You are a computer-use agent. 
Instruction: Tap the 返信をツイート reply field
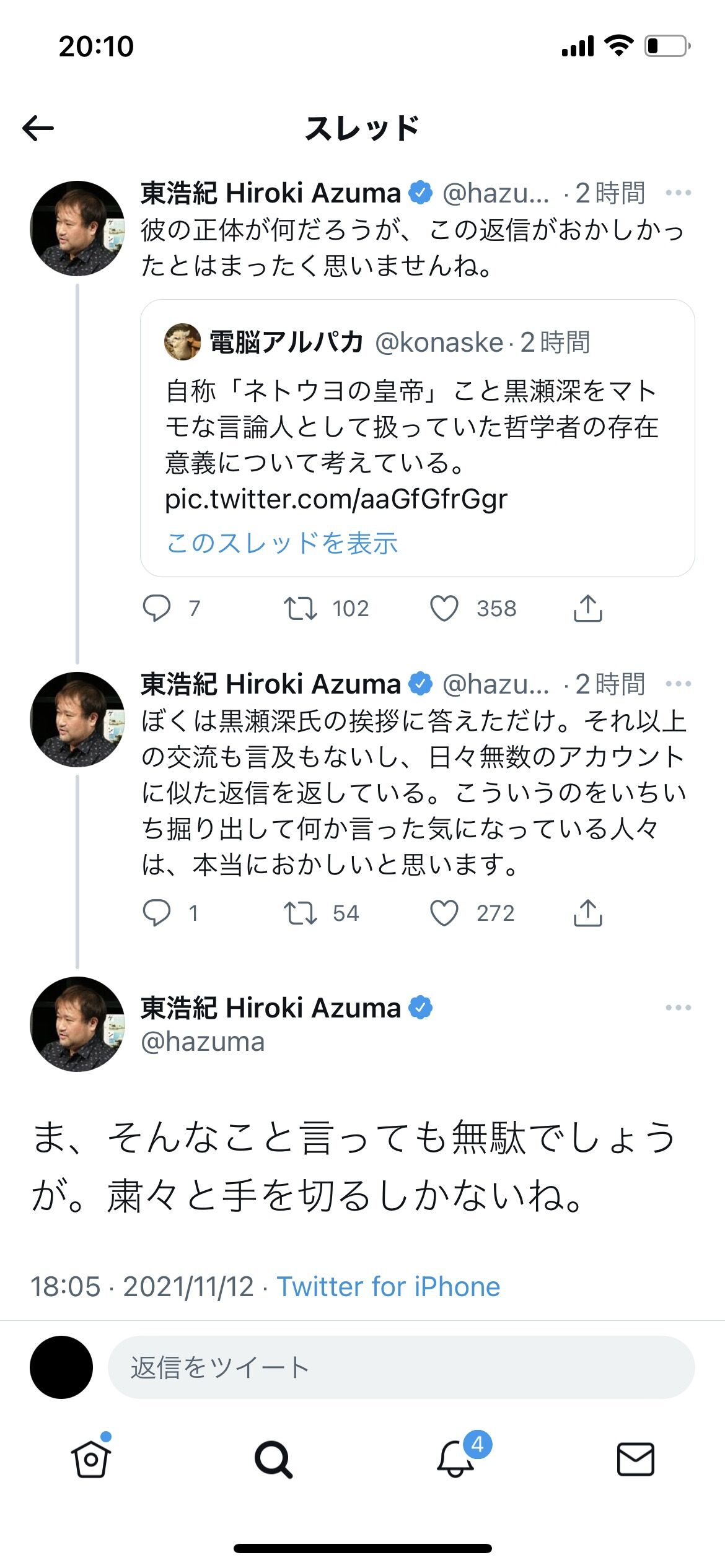[401, 1367]
